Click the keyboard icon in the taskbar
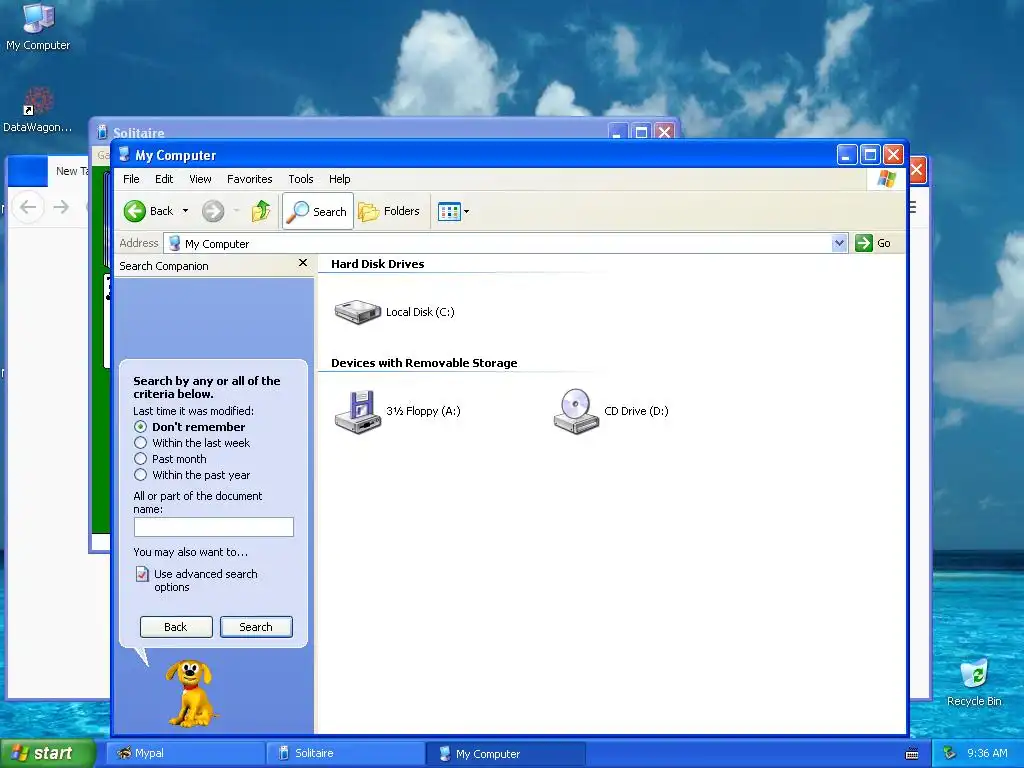The height and width of the screenshot is (768, 1024). [x=912, y=754]
